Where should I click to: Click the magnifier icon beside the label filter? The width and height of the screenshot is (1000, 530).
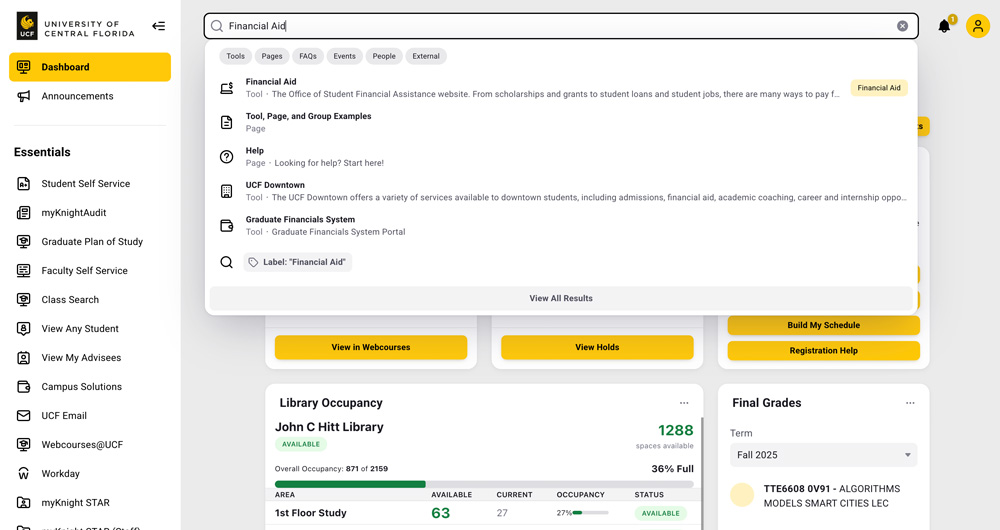pyautogui.click(x=226, y=262)
